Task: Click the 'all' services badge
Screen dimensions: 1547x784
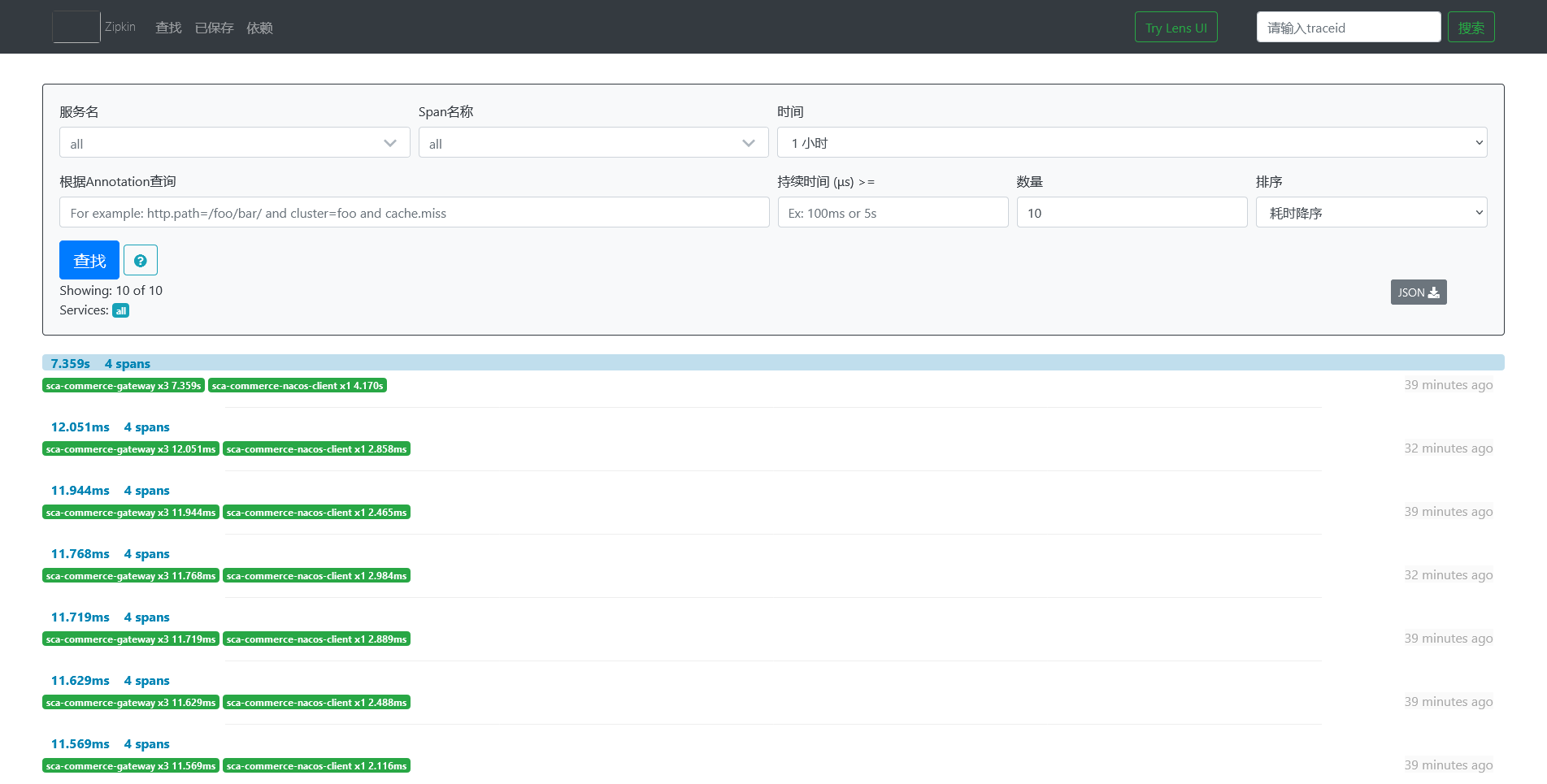Action: (x=120, y=310)
